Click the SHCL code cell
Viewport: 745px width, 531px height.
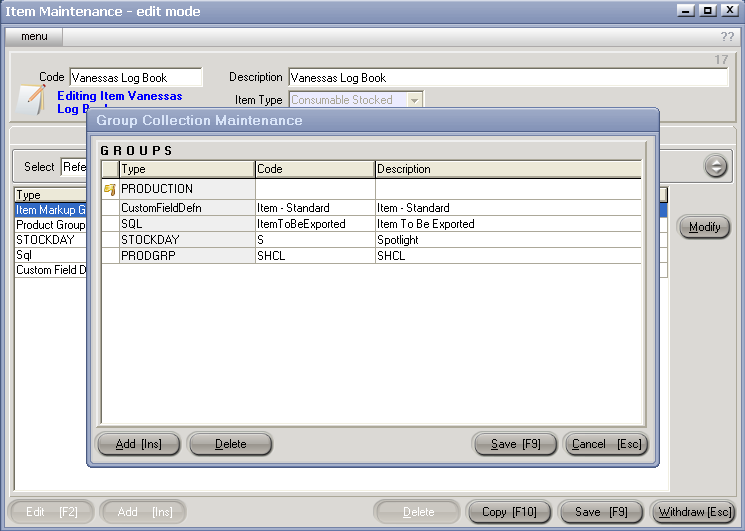[315, 256]
